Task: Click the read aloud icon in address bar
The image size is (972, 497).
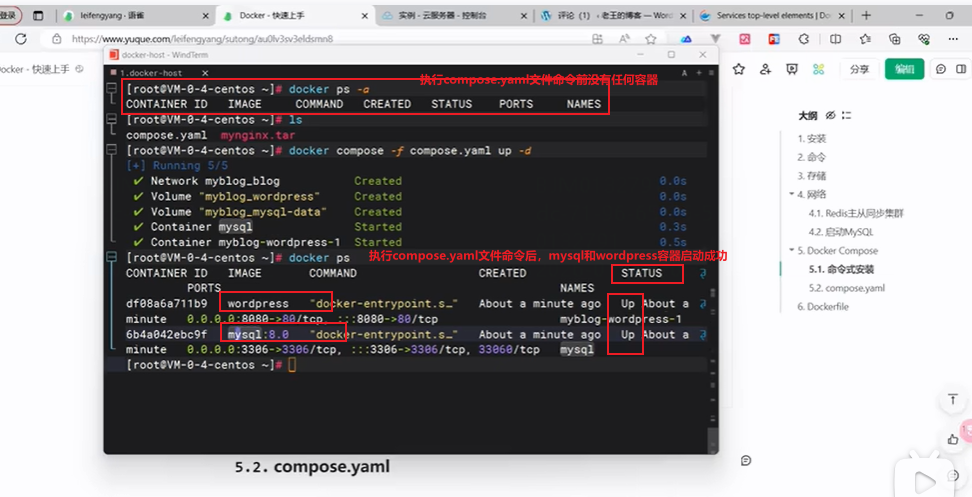Action: [x=624, y=39]
